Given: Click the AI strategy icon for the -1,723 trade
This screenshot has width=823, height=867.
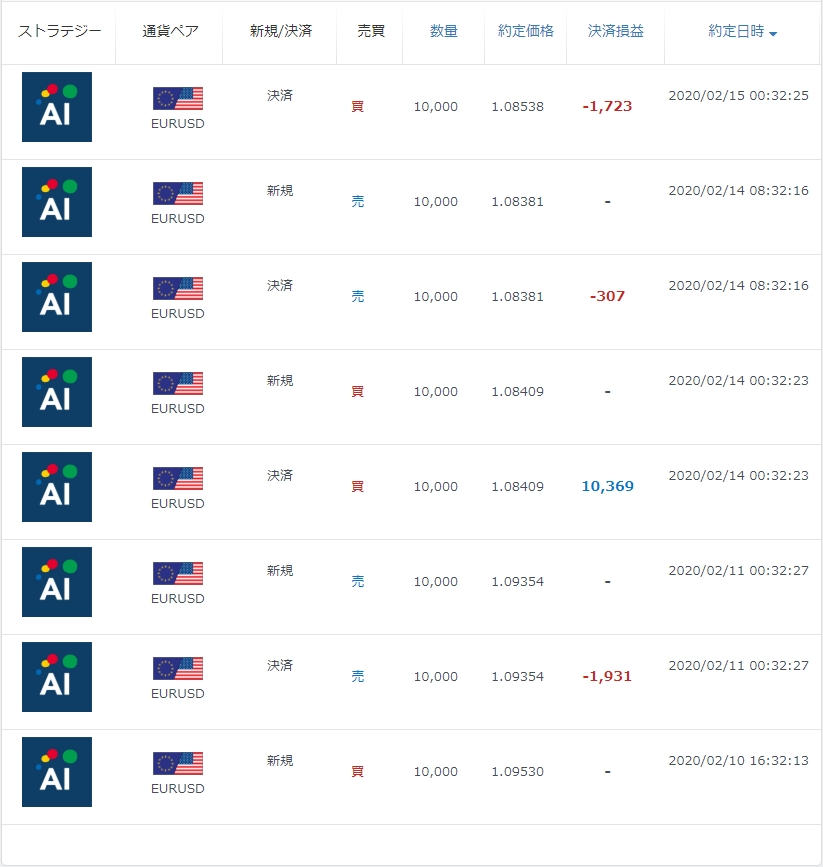Looking at the screenshot, I should pyautogui.click(x=57, y=107).
